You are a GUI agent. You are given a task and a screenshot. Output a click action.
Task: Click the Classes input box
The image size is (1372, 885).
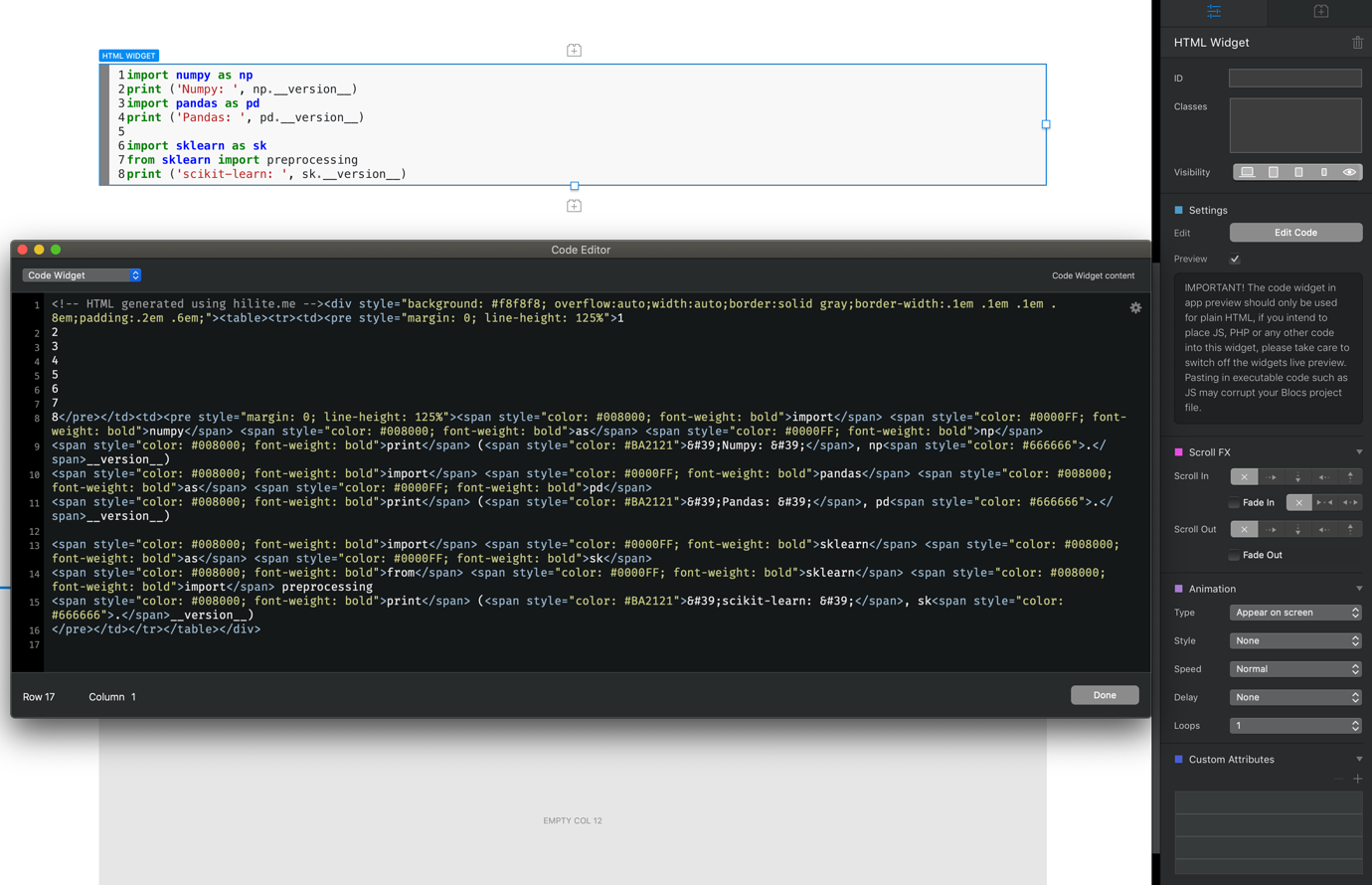coord(1295,125)
